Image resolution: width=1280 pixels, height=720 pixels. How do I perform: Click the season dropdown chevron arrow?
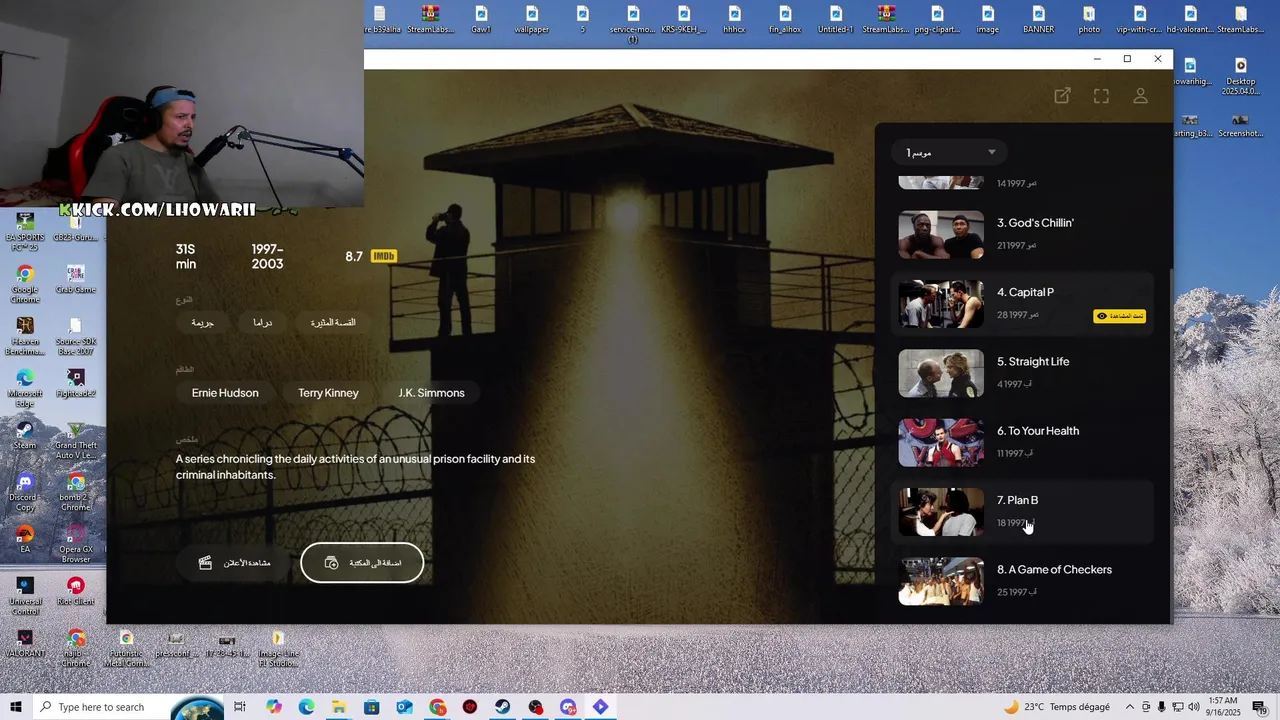[x=991, y=152]
